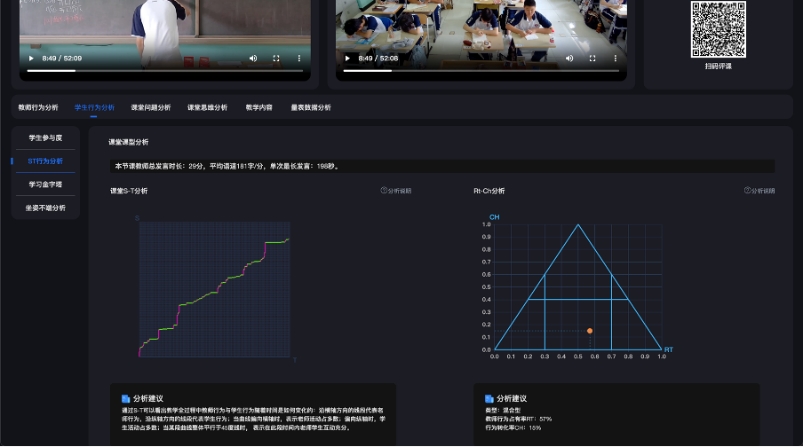Open more options on left video

pos(300,59)
